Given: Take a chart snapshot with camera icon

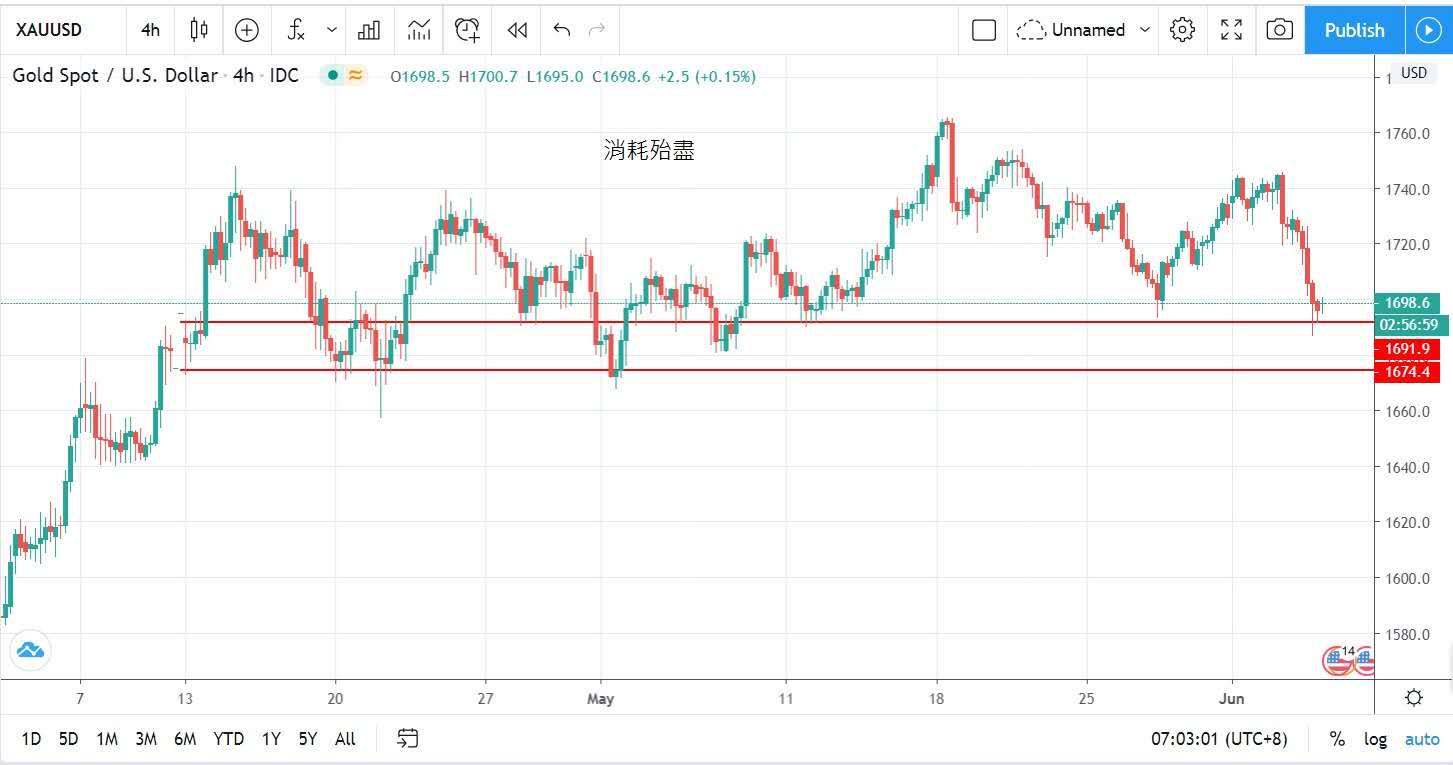Looking at the screenshot, I should pos(1279,30).
